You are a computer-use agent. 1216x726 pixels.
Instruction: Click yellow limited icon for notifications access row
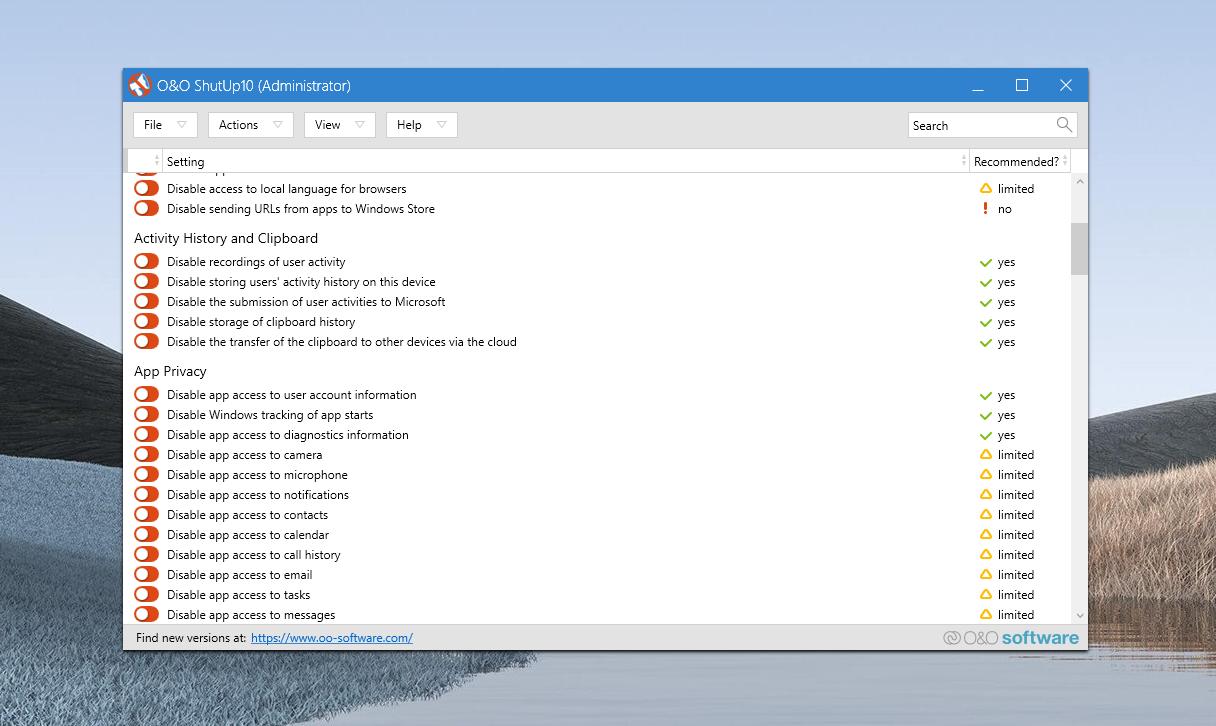coord(986,495)
